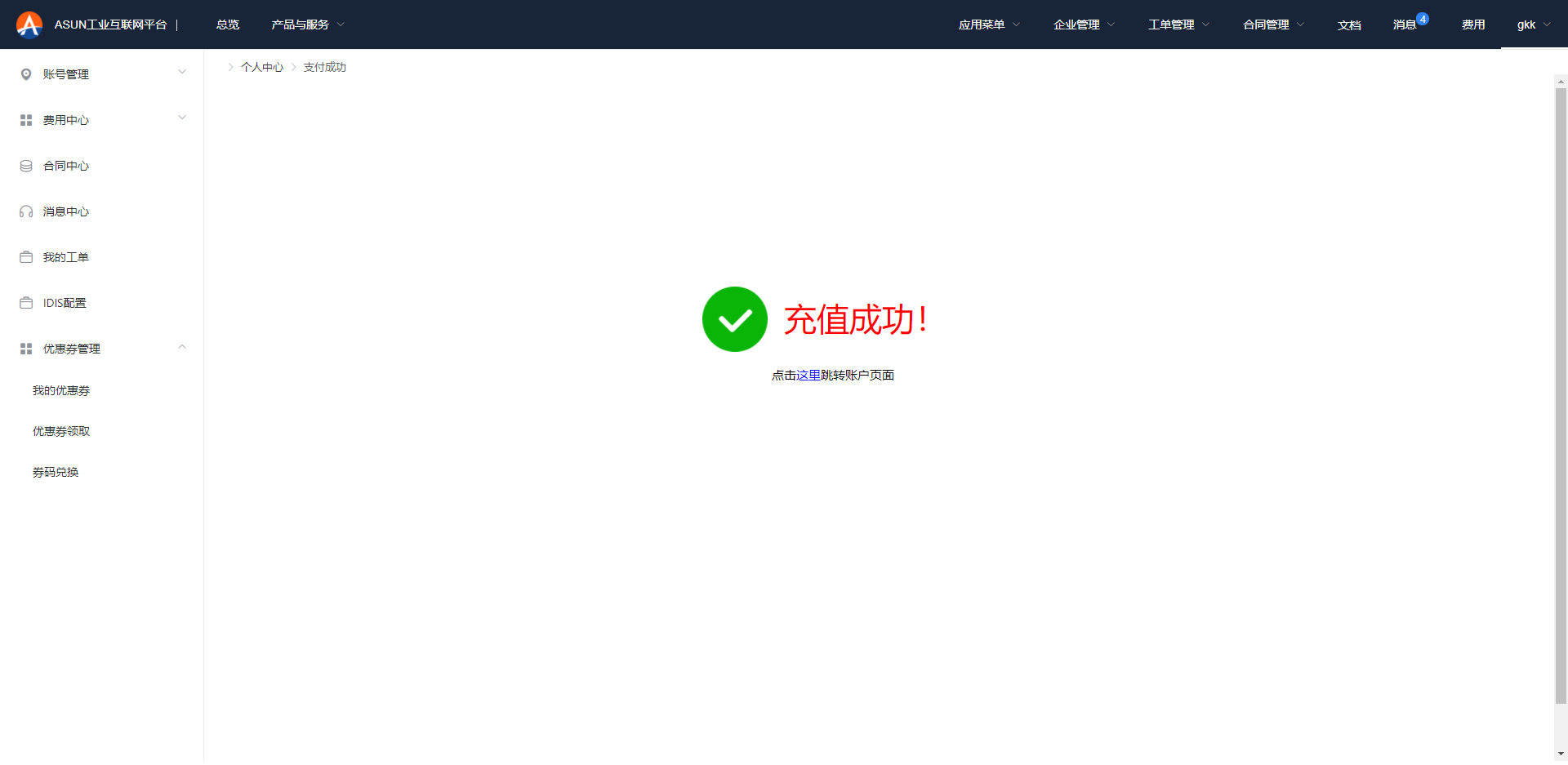Click the 账号管理 location pin icon
This screenshot has width=1568, height=765.
coord(26,74)
